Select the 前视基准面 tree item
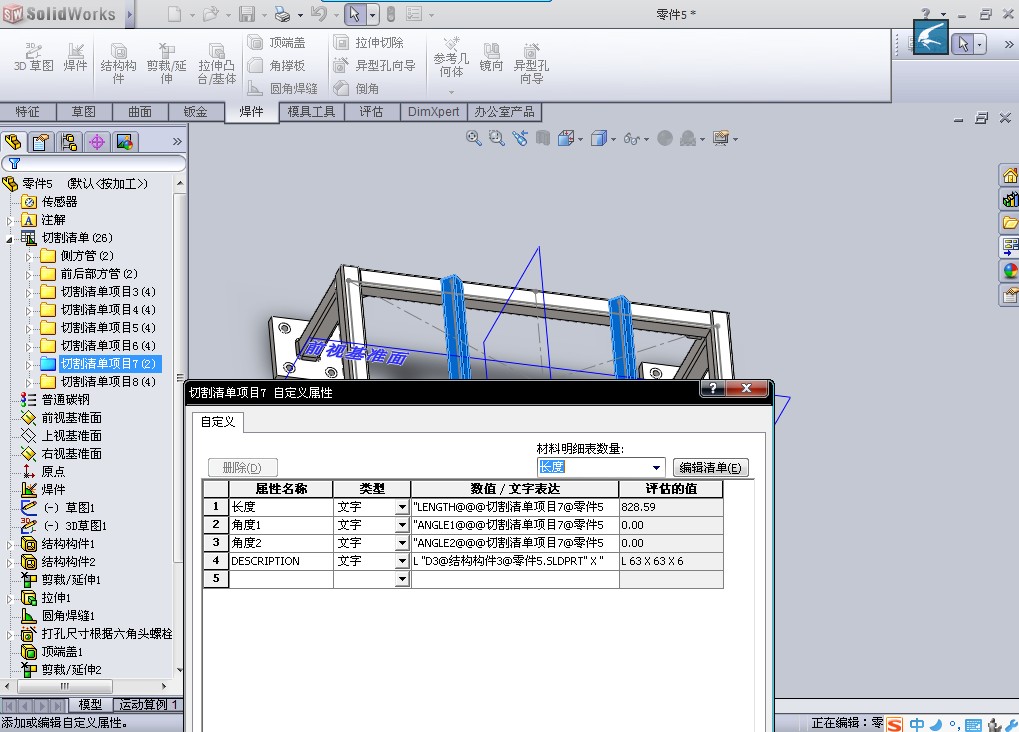 pyautogui.click(x=62, y=418)
